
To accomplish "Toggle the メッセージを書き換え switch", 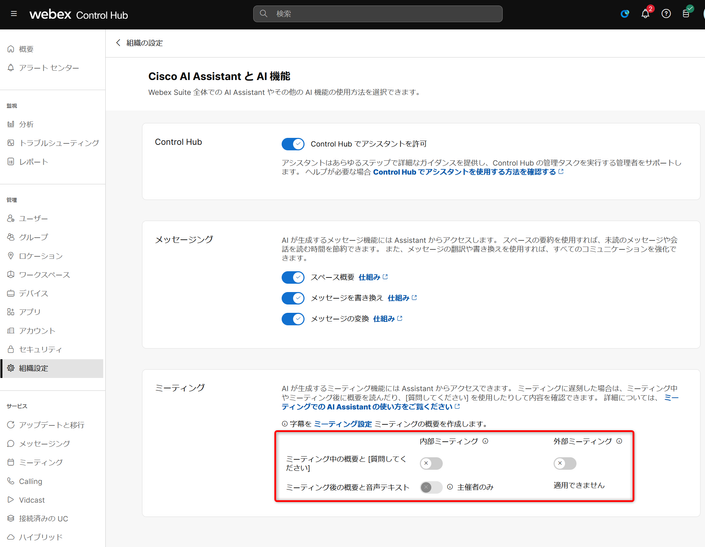I will (293, 298).
